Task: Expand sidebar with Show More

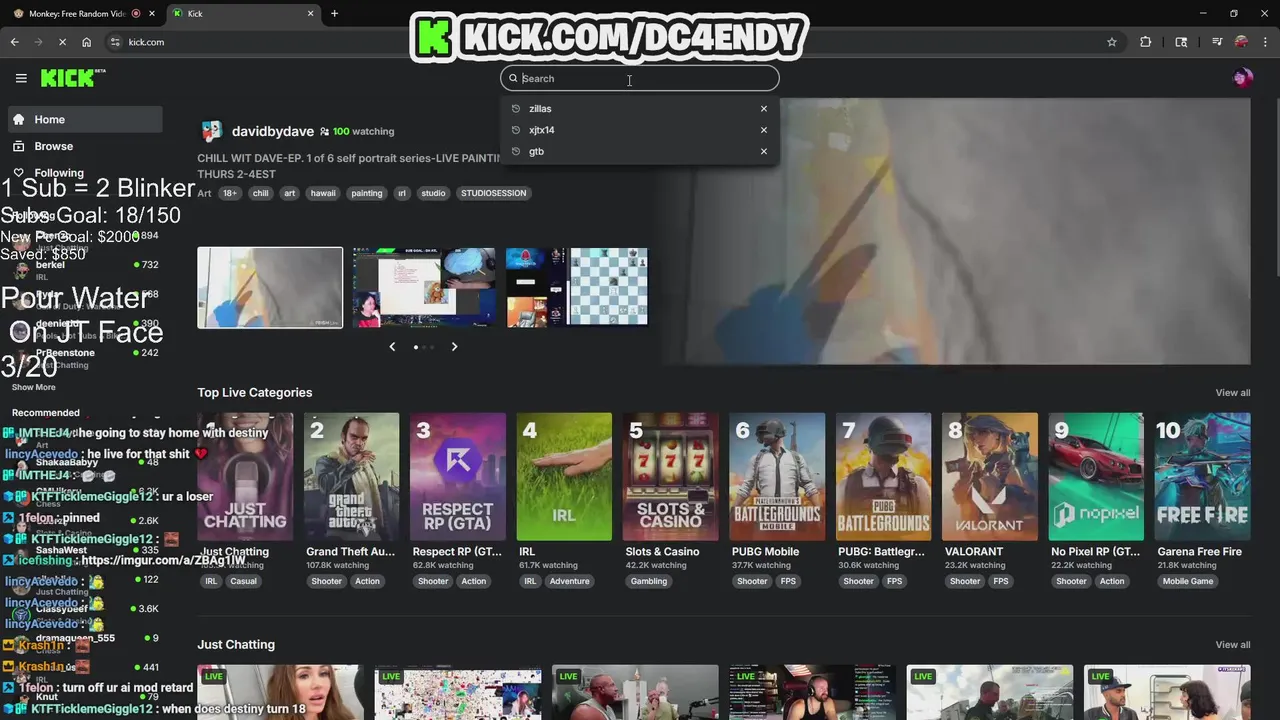Action: click(x=34, y=387)
